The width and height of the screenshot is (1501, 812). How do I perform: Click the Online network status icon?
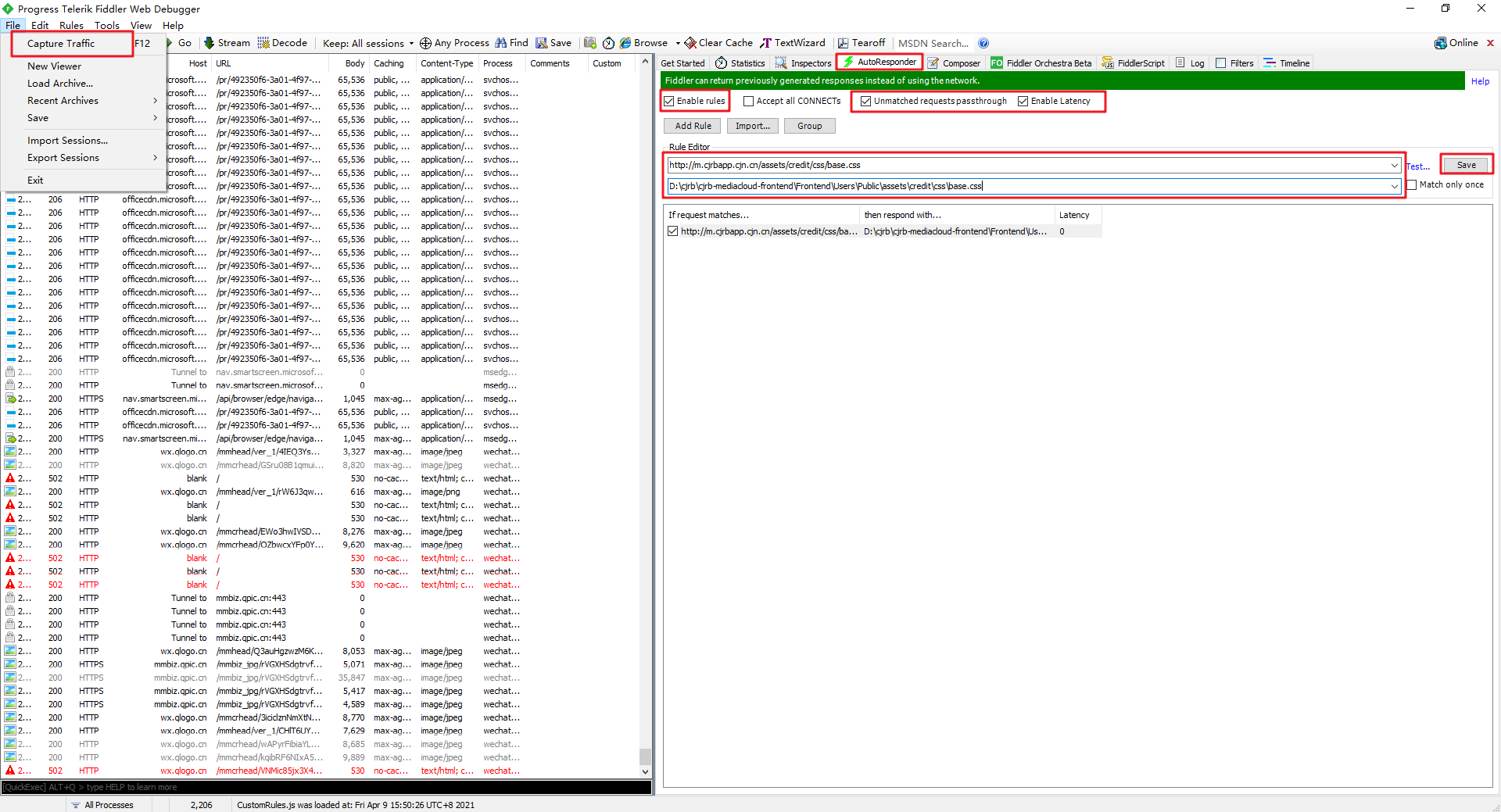tap(1440, 43)
